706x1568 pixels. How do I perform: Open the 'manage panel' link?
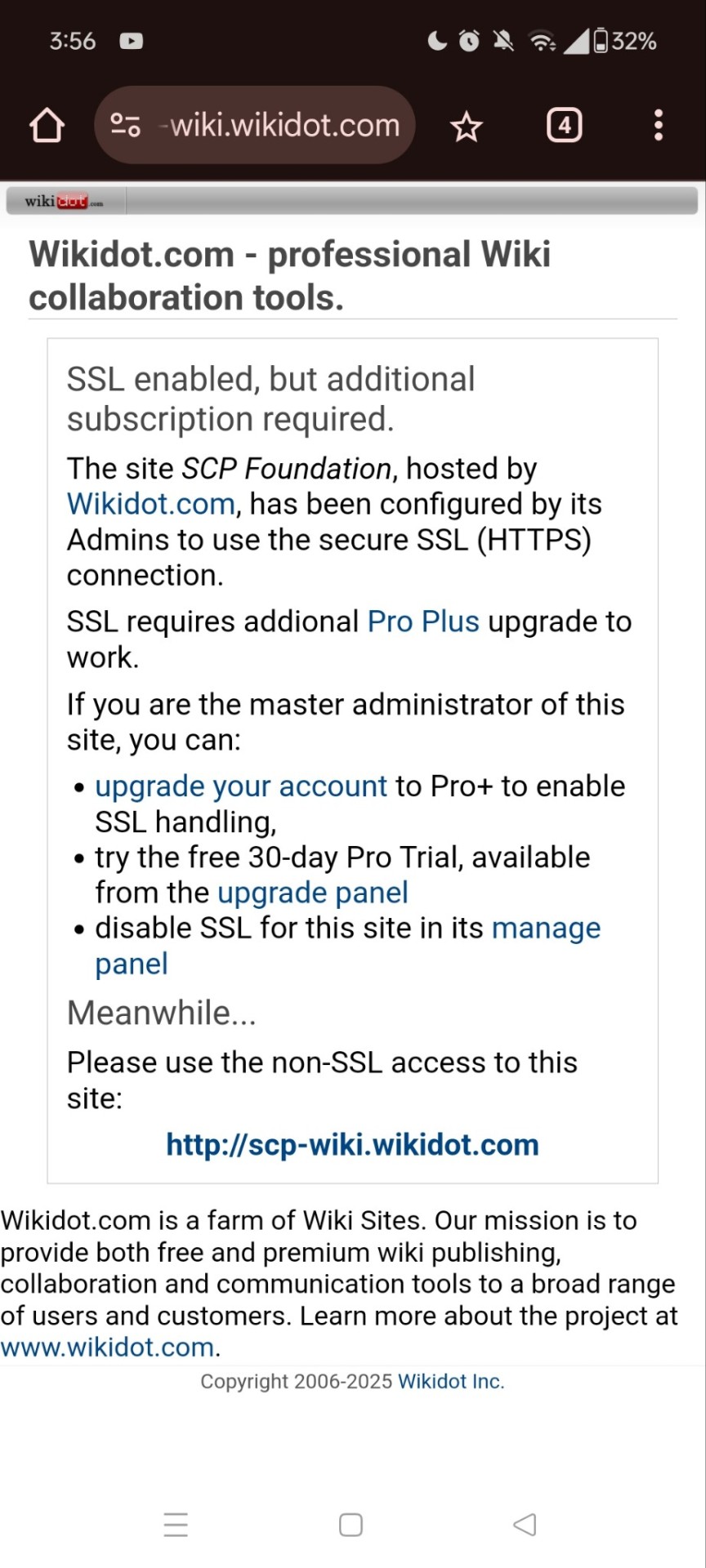pos(348,946)
